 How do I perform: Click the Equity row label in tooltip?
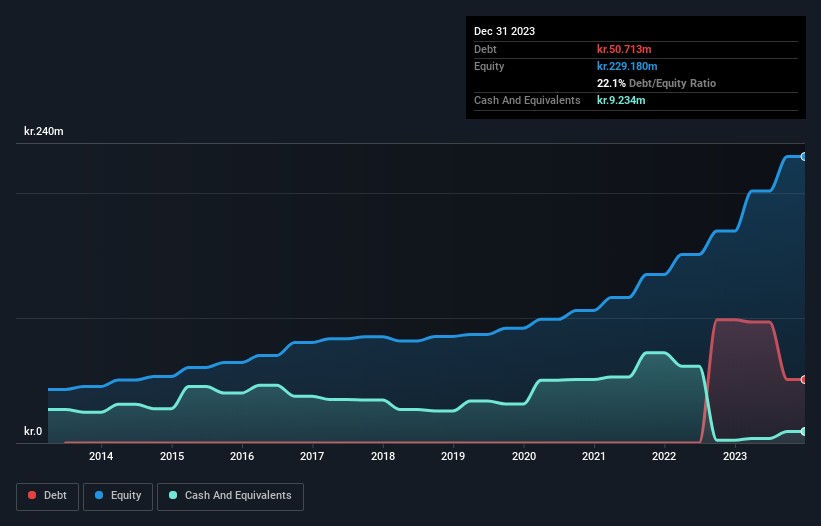(x=489, y=66)
